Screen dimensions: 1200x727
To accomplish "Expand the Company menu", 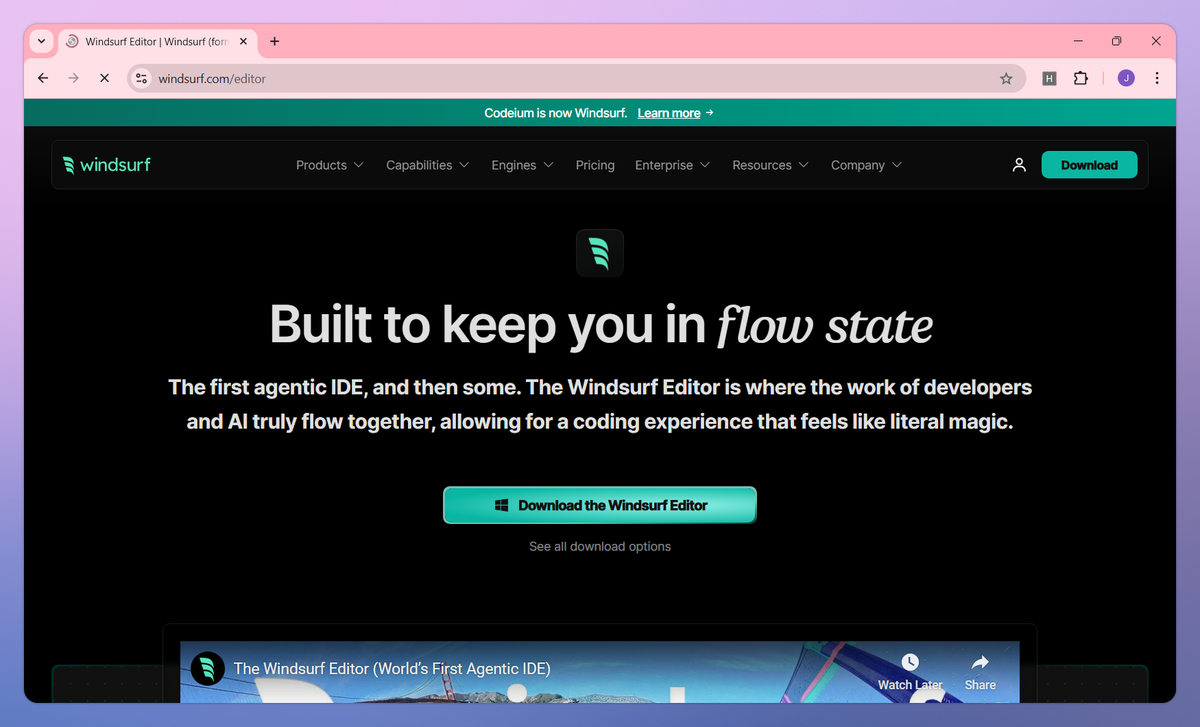I will click(x=867, y=165).
